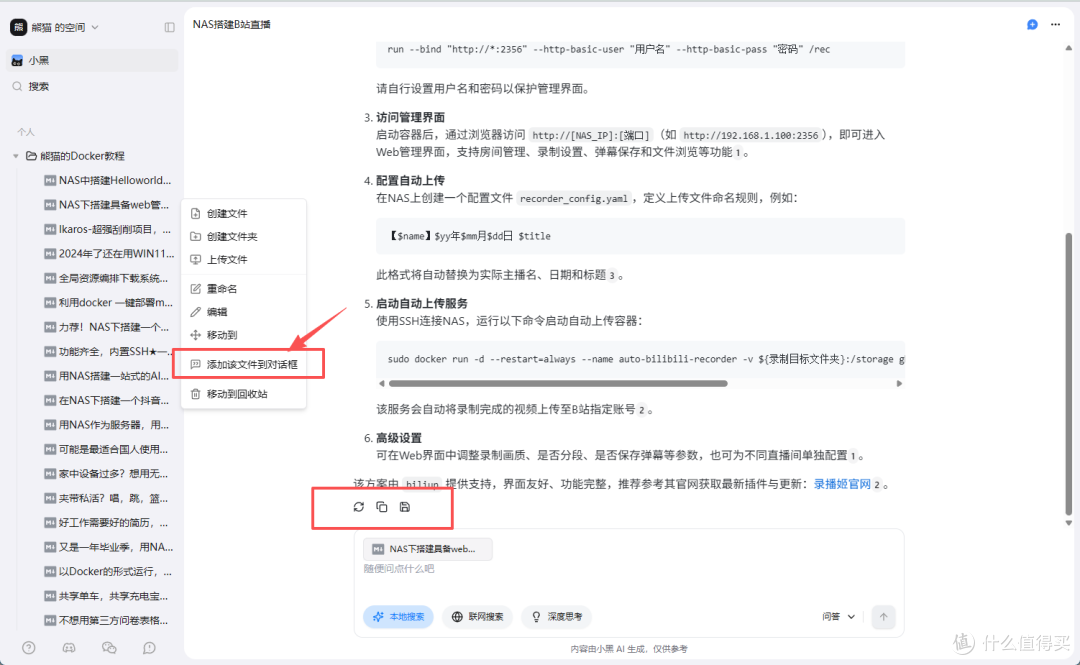The width and height of the screenshot is (1080, 665).
Task: Collapse the sidebar panel icon
Action: coord(169,27)
